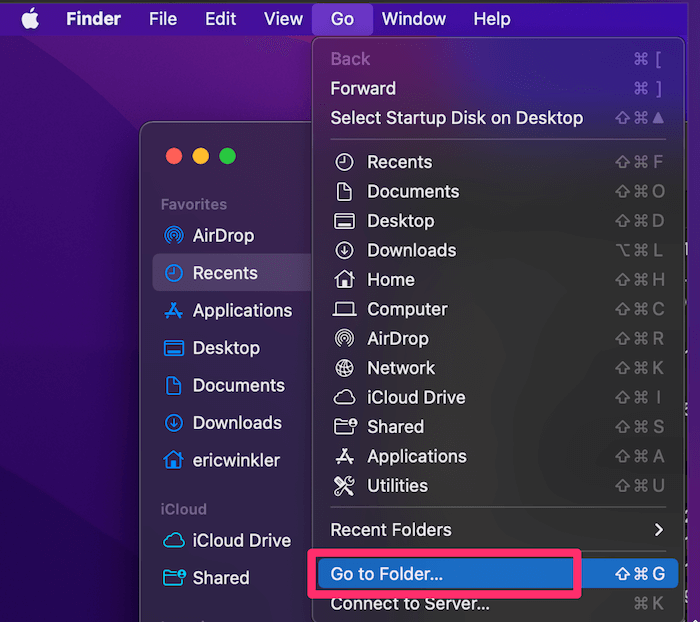The height and width of the screenshot is (622, 700).
Task: Click the Home house icon in Go menu
Action: click(344, 280)
